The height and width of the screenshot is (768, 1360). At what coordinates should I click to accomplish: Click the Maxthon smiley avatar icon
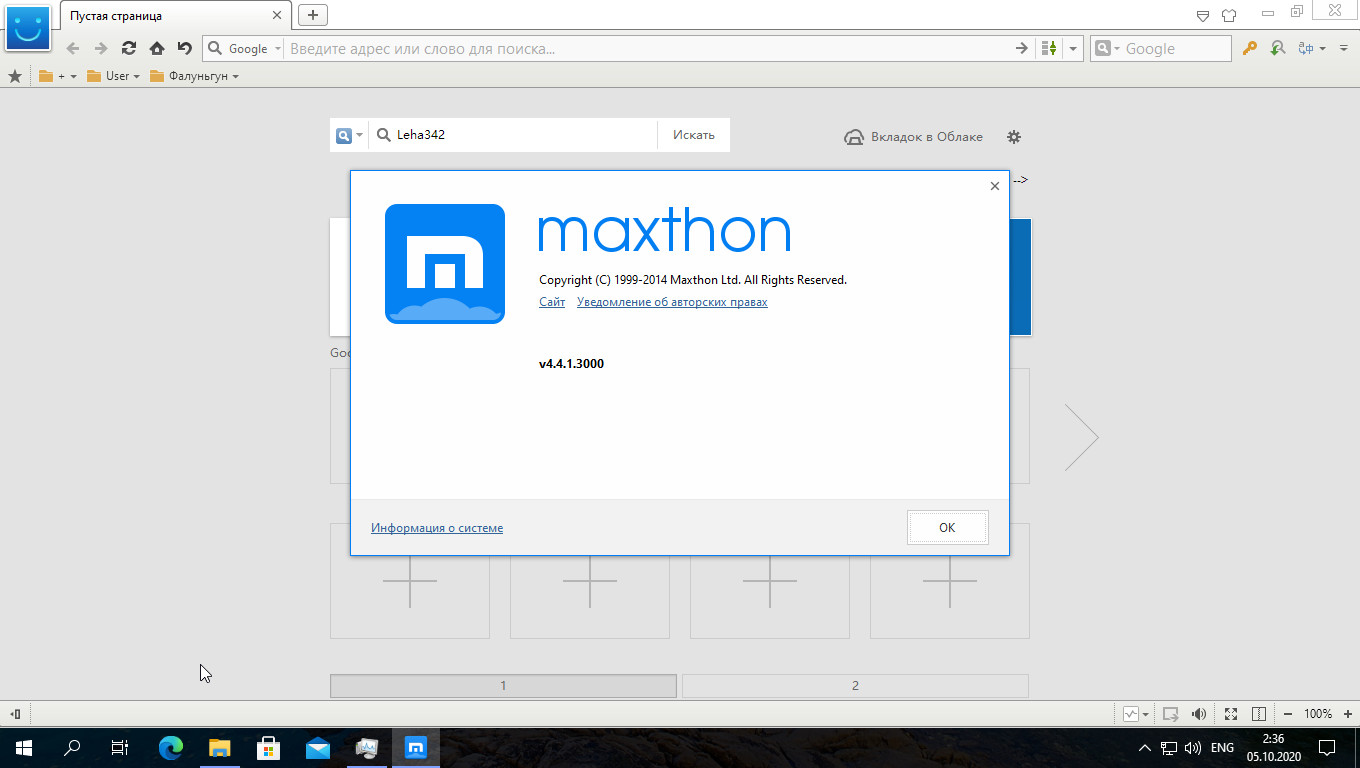coord(28,27)
